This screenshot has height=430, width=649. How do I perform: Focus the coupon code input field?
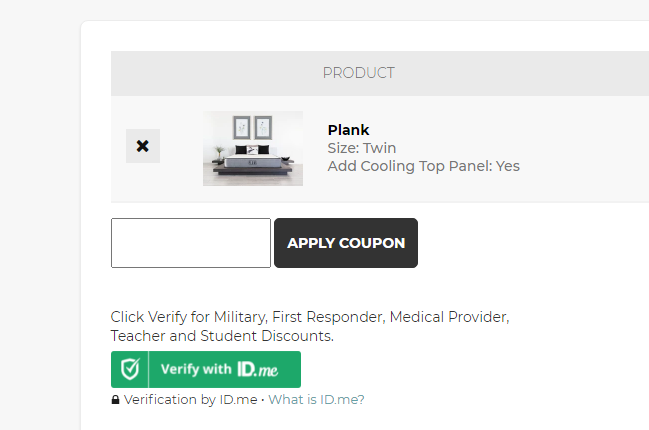point(191,243)
